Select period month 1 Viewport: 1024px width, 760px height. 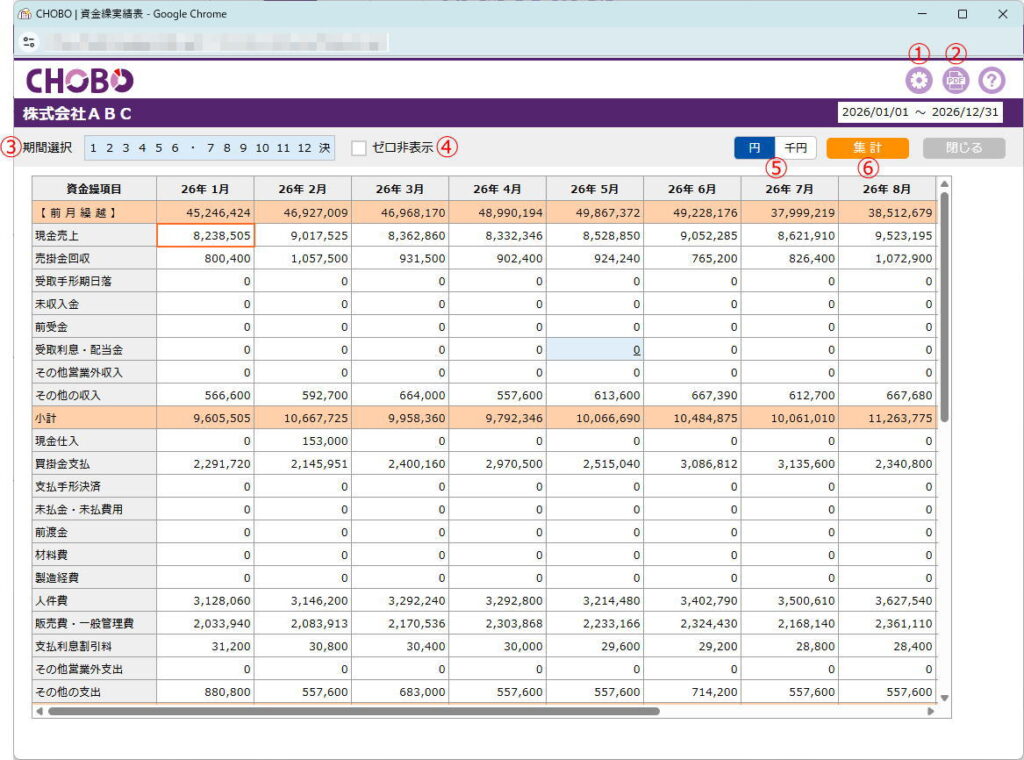point(94,148)
